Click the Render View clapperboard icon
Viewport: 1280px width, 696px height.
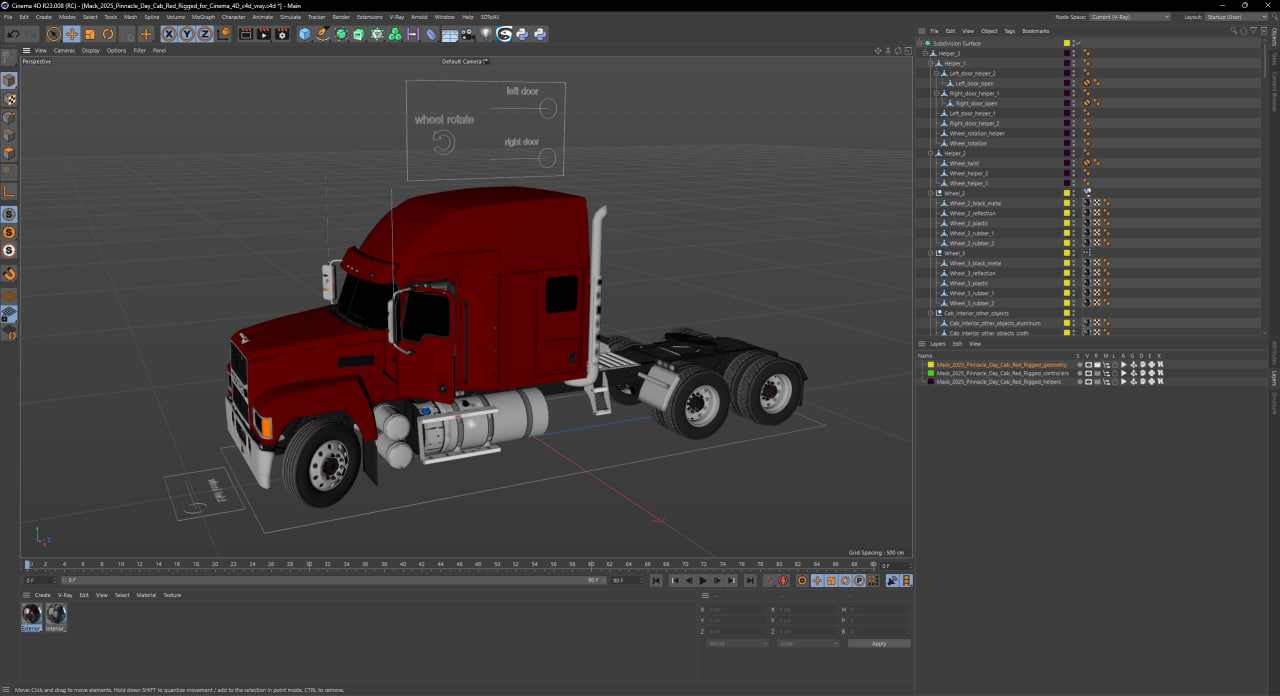click(246, 34)
